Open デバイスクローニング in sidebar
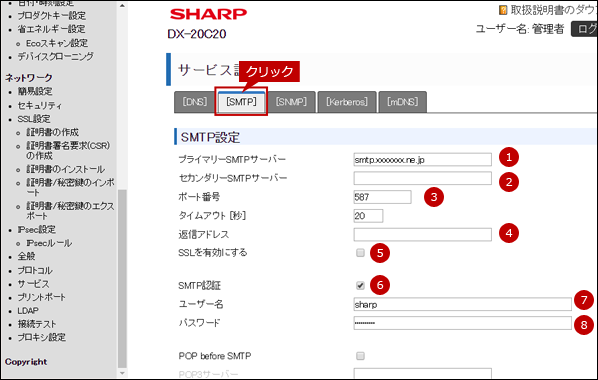The height and width of the screenshot is (380, 598). [55, 56]
